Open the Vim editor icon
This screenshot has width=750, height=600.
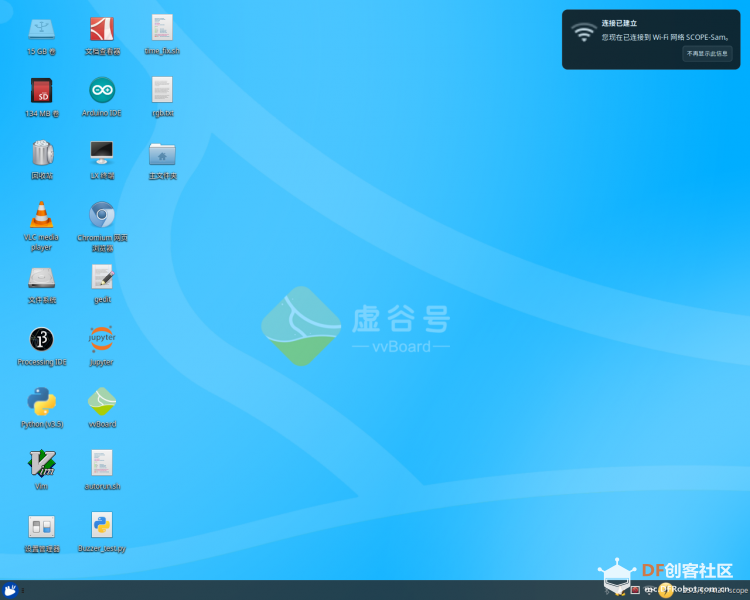42,463
